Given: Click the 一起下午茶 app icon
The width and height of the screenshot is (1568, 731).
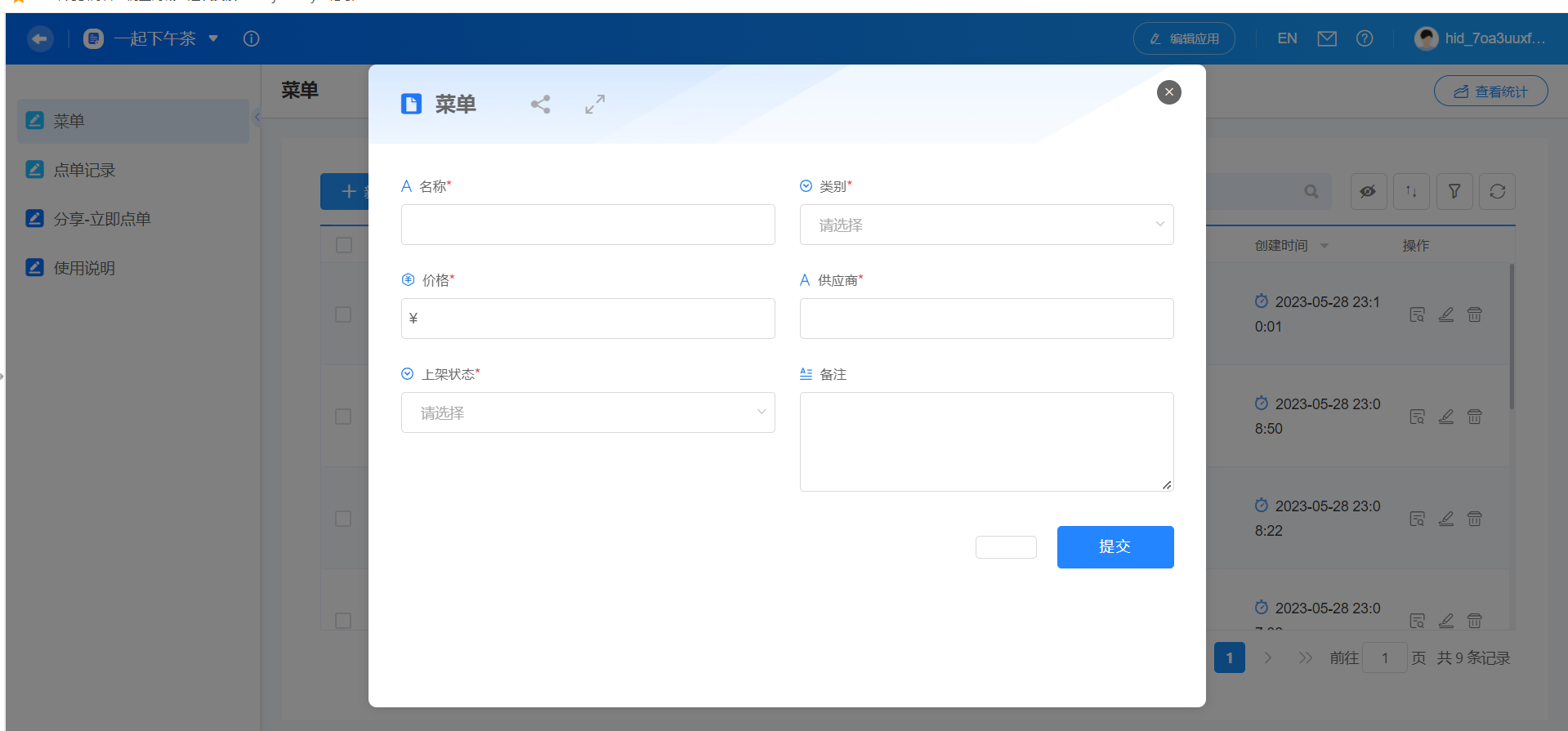Looking at the screenshot, I should (94, 38).
